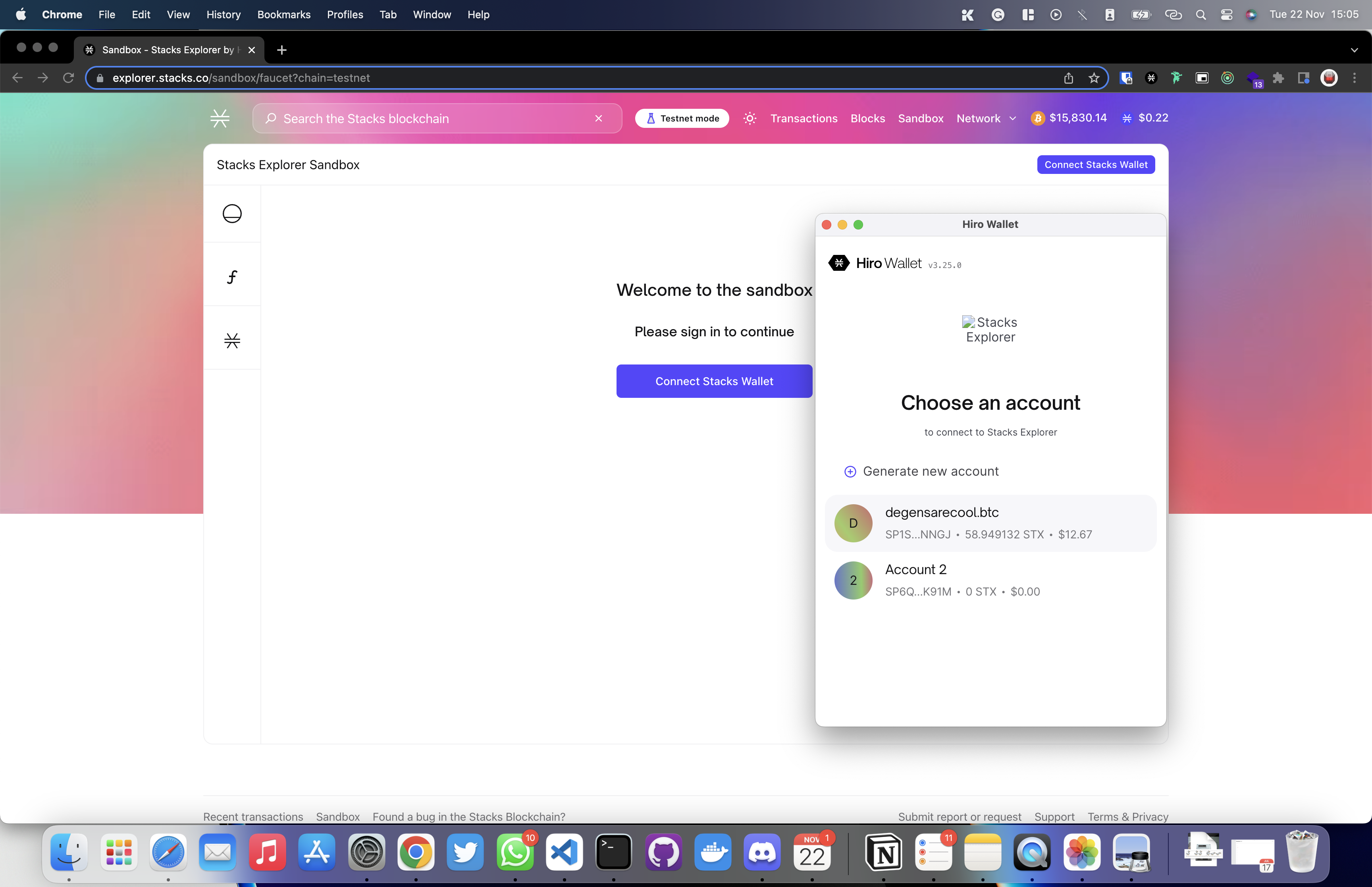Click center Connect Stacks Wallet button
The width and height of the screenshot is (1372, 887).
714,381
